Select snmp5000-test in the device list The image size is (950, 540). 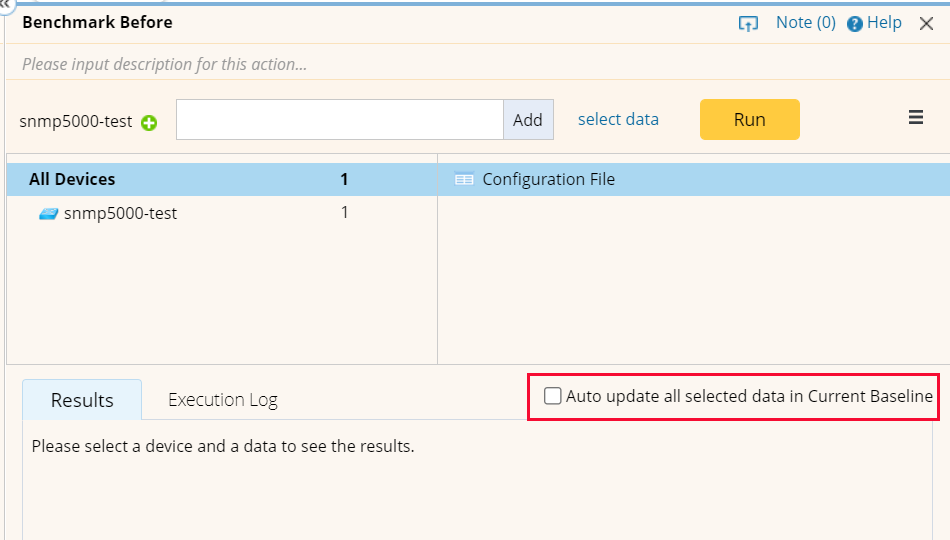coord(120,213)
